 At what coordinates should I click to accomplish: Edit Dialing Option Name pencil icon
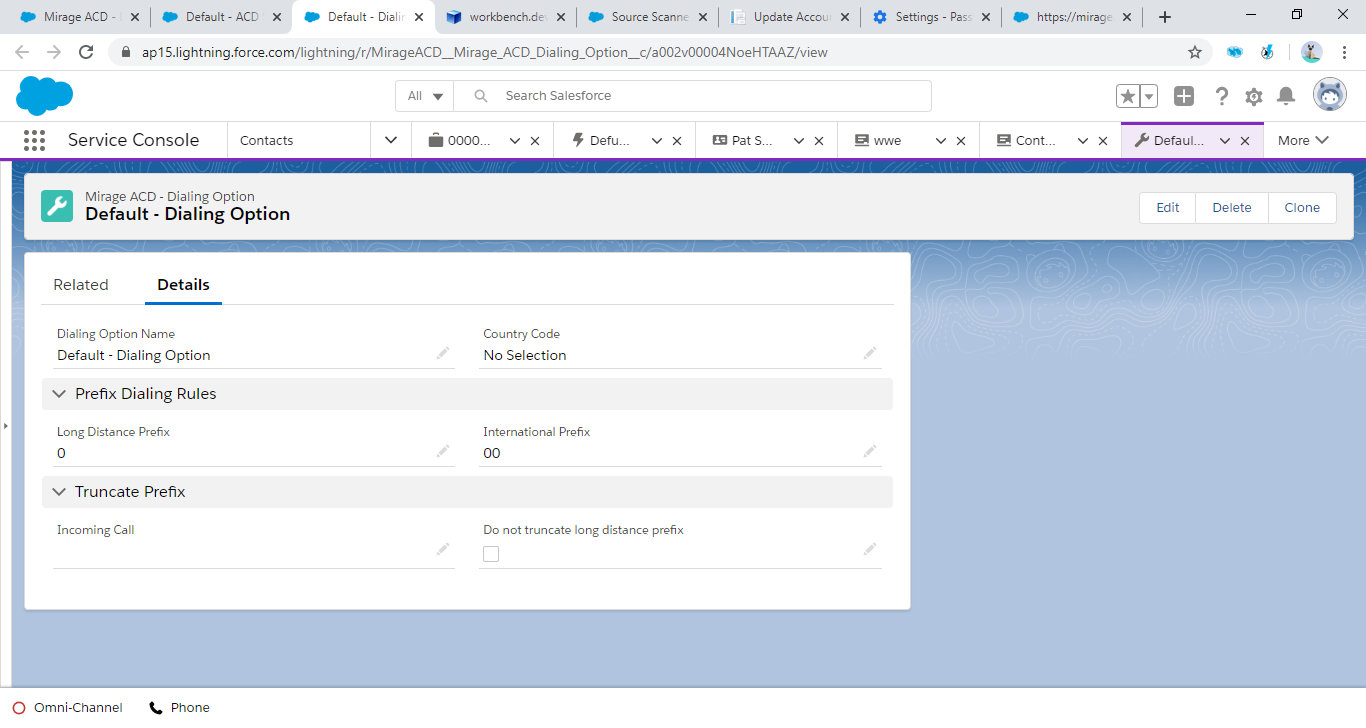(x=443, y=353)
